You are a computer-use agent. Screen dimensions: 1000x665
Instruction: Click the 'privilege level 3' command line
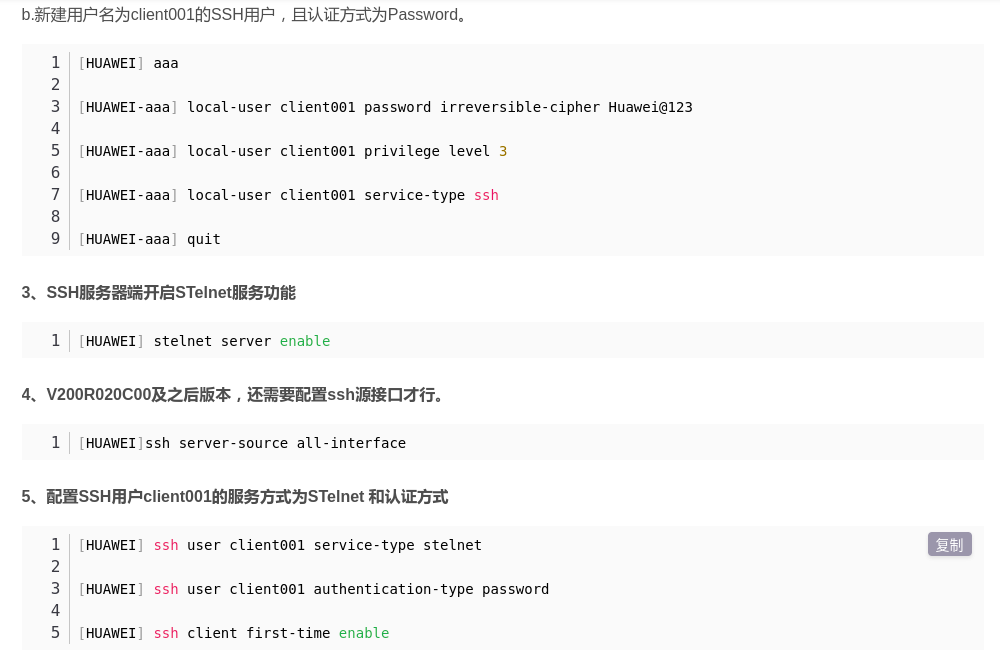[292, 151]
